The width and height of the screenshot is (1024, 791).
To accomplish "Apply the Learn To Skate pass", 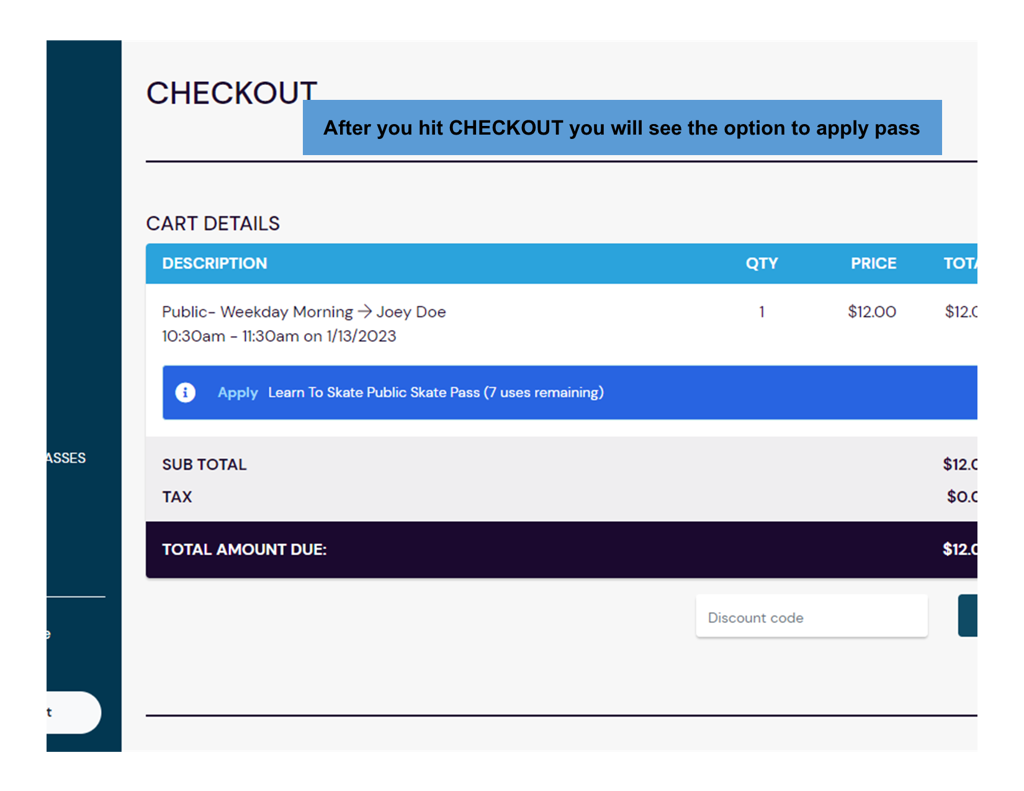I will [238, 393].
